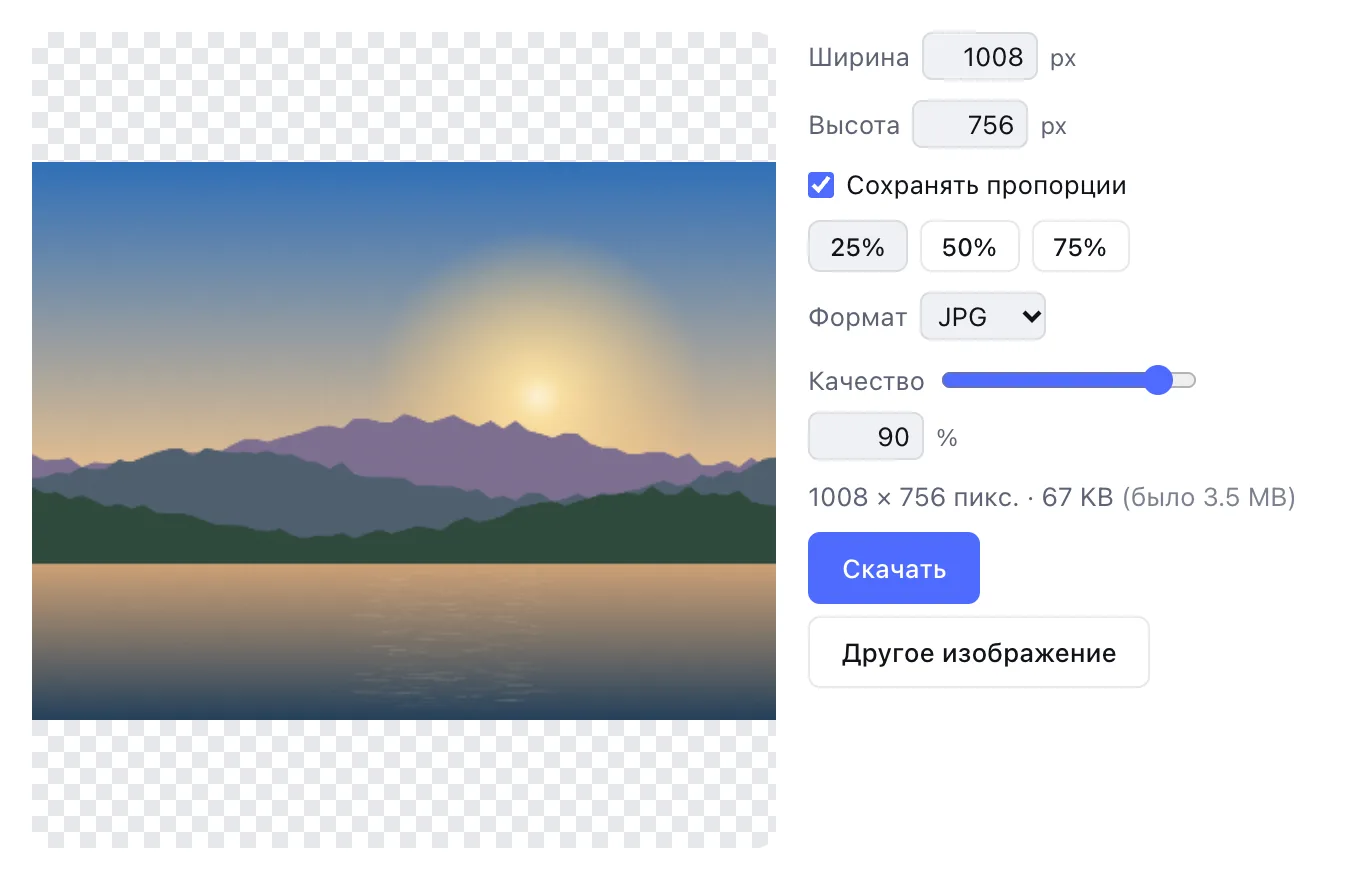Focus the Ширина width field with 1008
Viewport: 1360px width, 880px height.
point(980,57)
